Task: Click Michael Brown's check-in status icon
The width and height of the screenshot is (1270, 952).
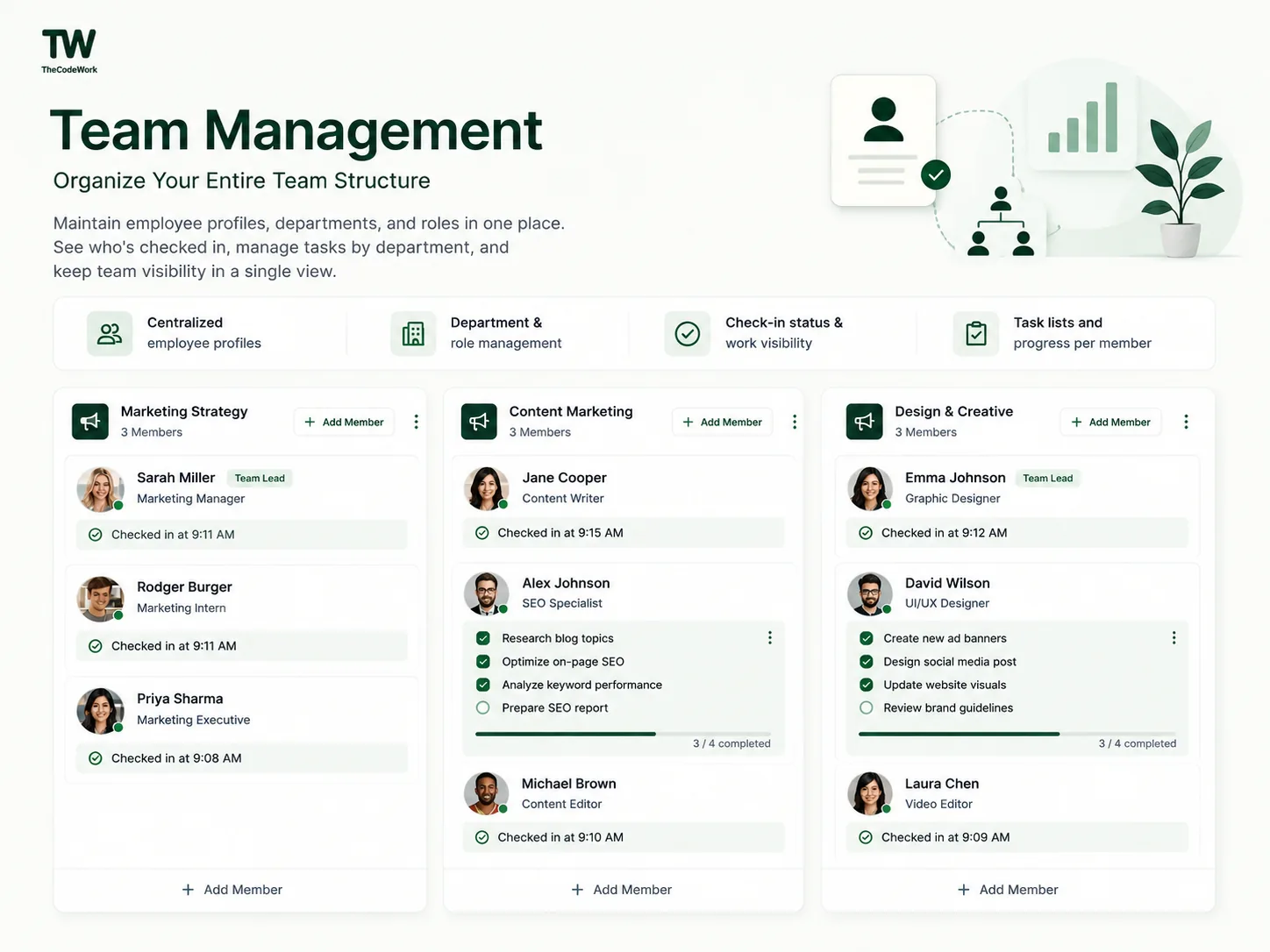Action: [x=482, y=837]
